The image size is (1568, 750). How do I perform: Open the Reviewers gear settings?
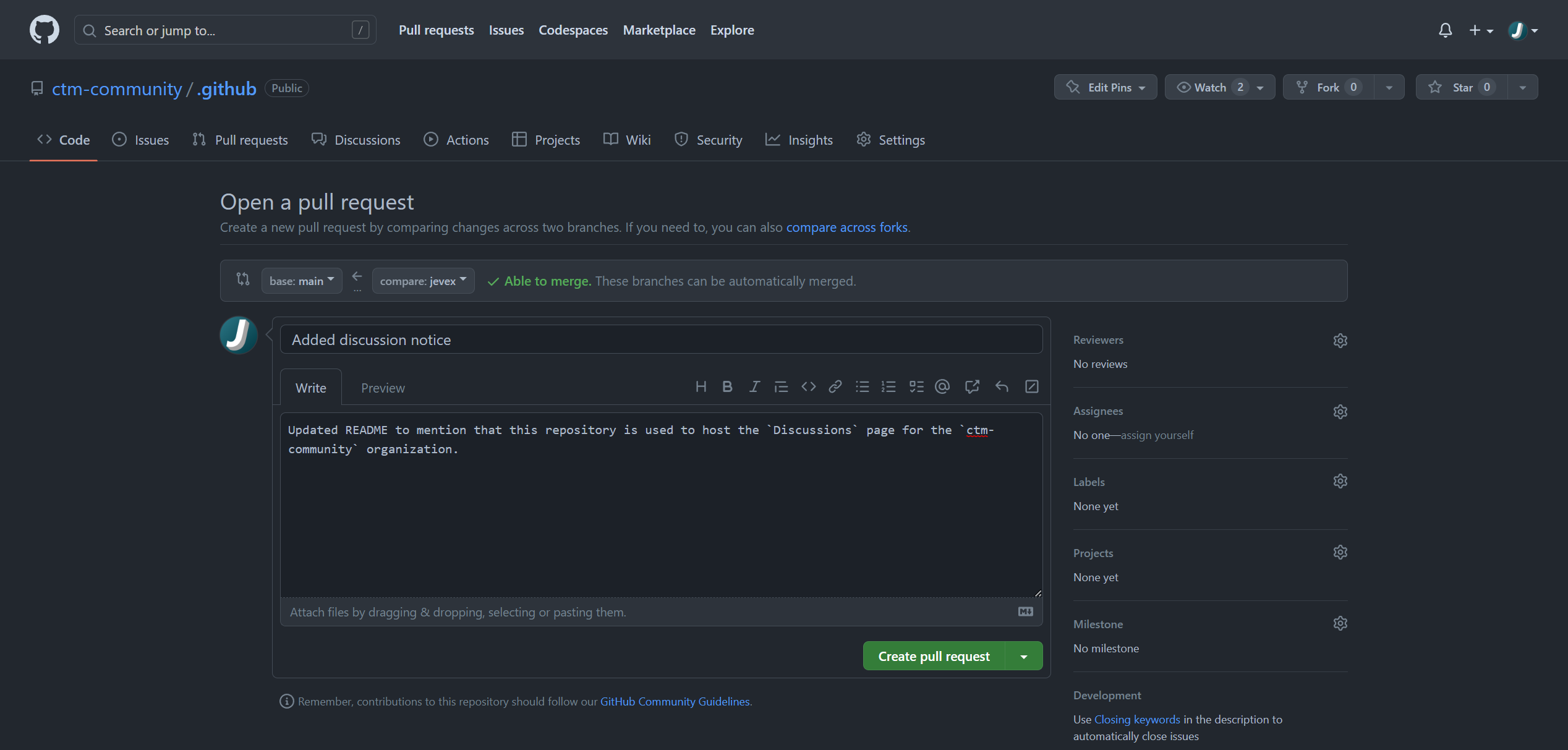click(x=1340, y=341)
